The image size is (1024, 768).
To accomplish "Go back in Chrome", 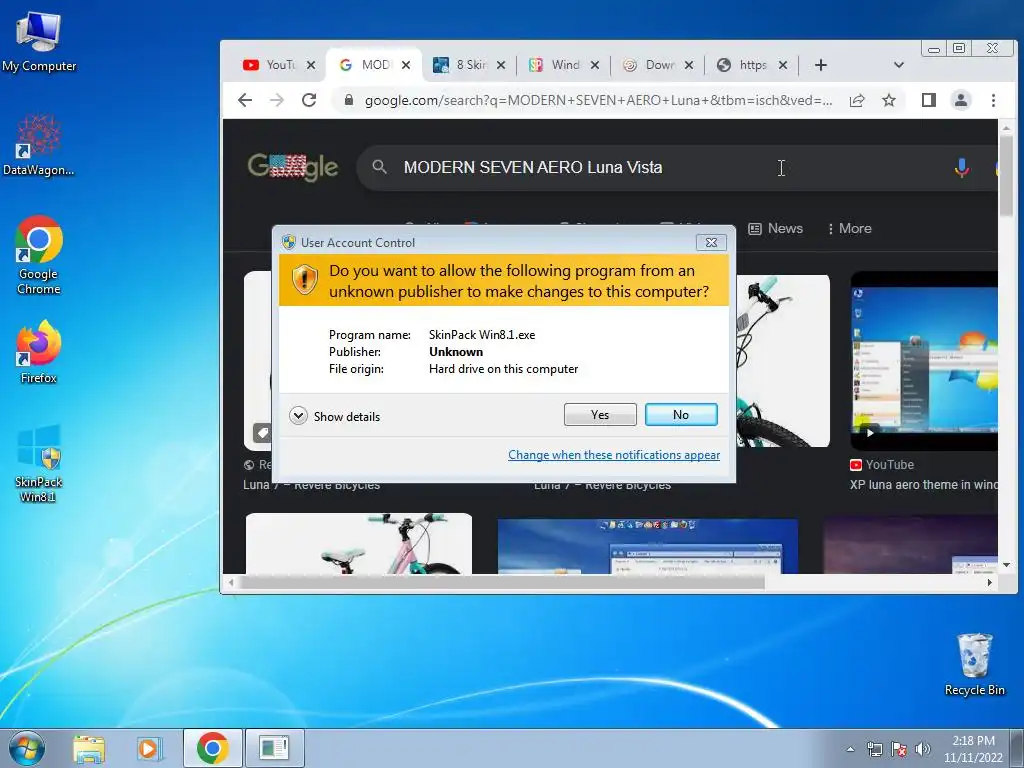I will 245,100.
